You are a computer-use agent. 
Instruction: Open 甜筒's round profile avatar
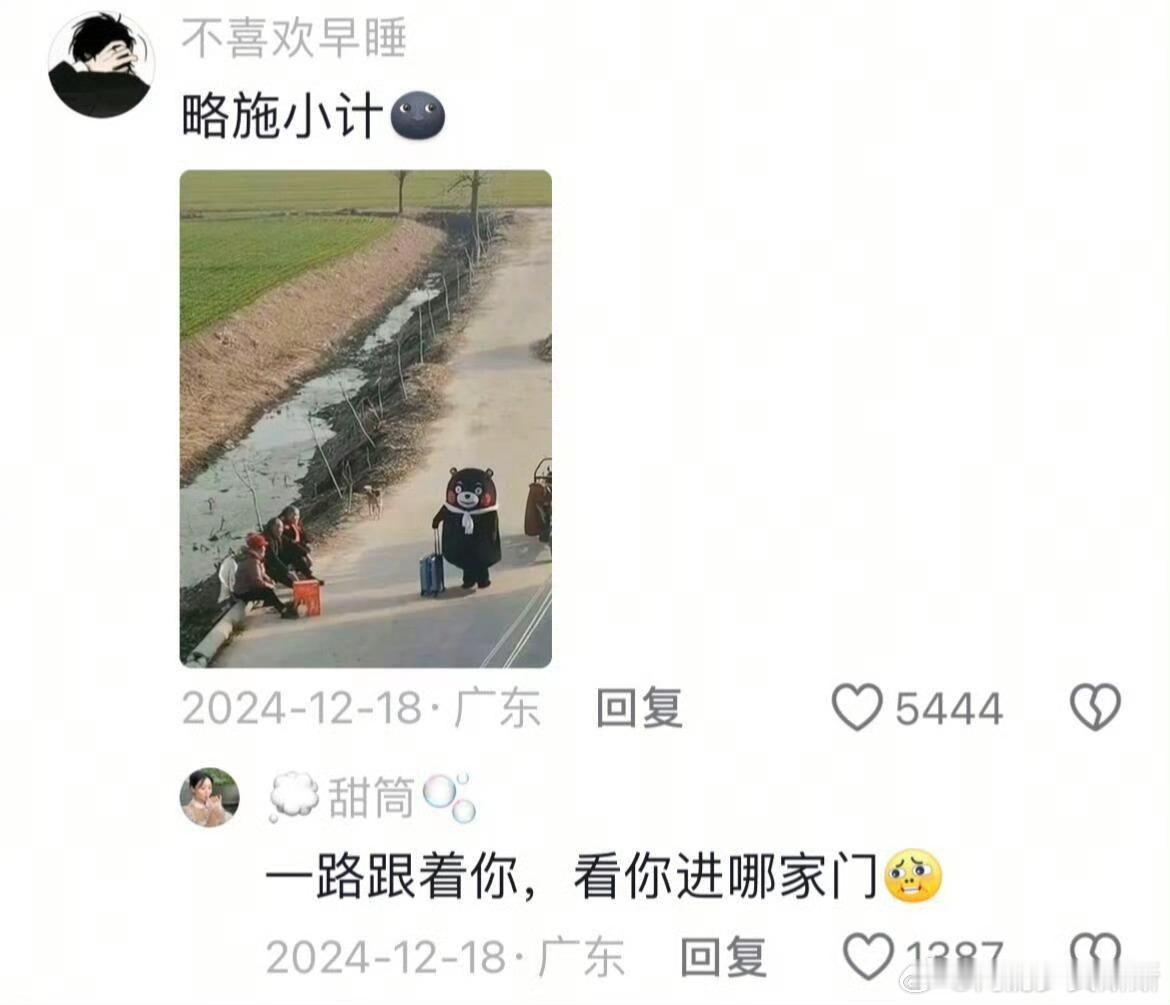click(210, 797)
